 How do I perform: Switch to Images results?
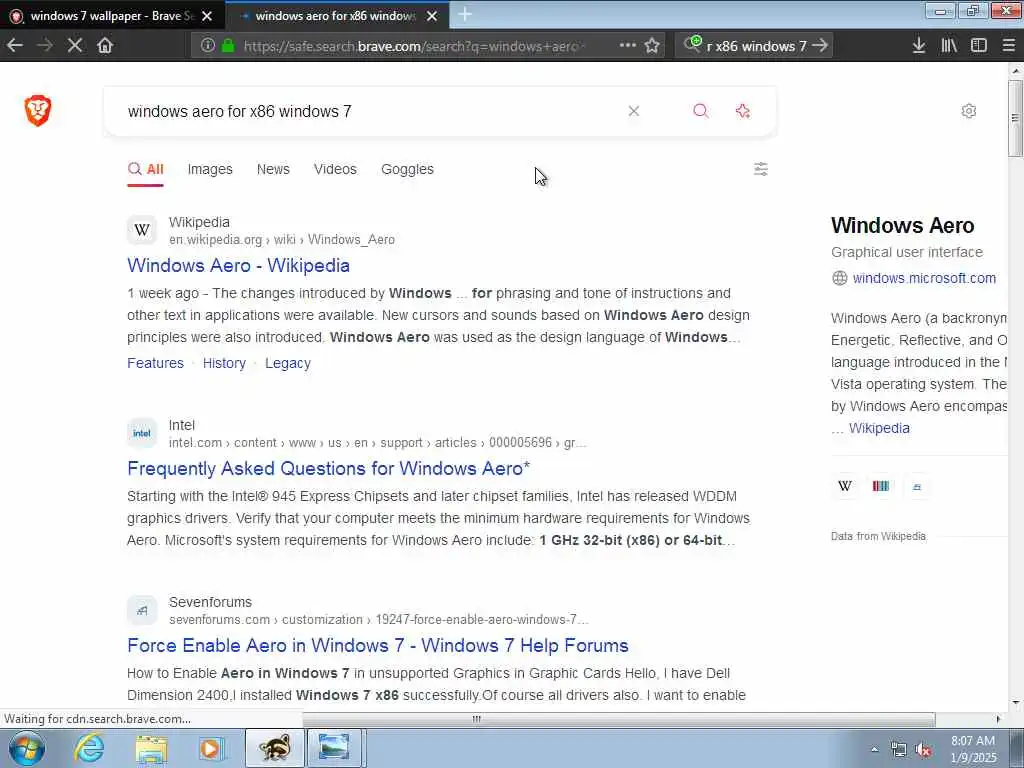210,169
